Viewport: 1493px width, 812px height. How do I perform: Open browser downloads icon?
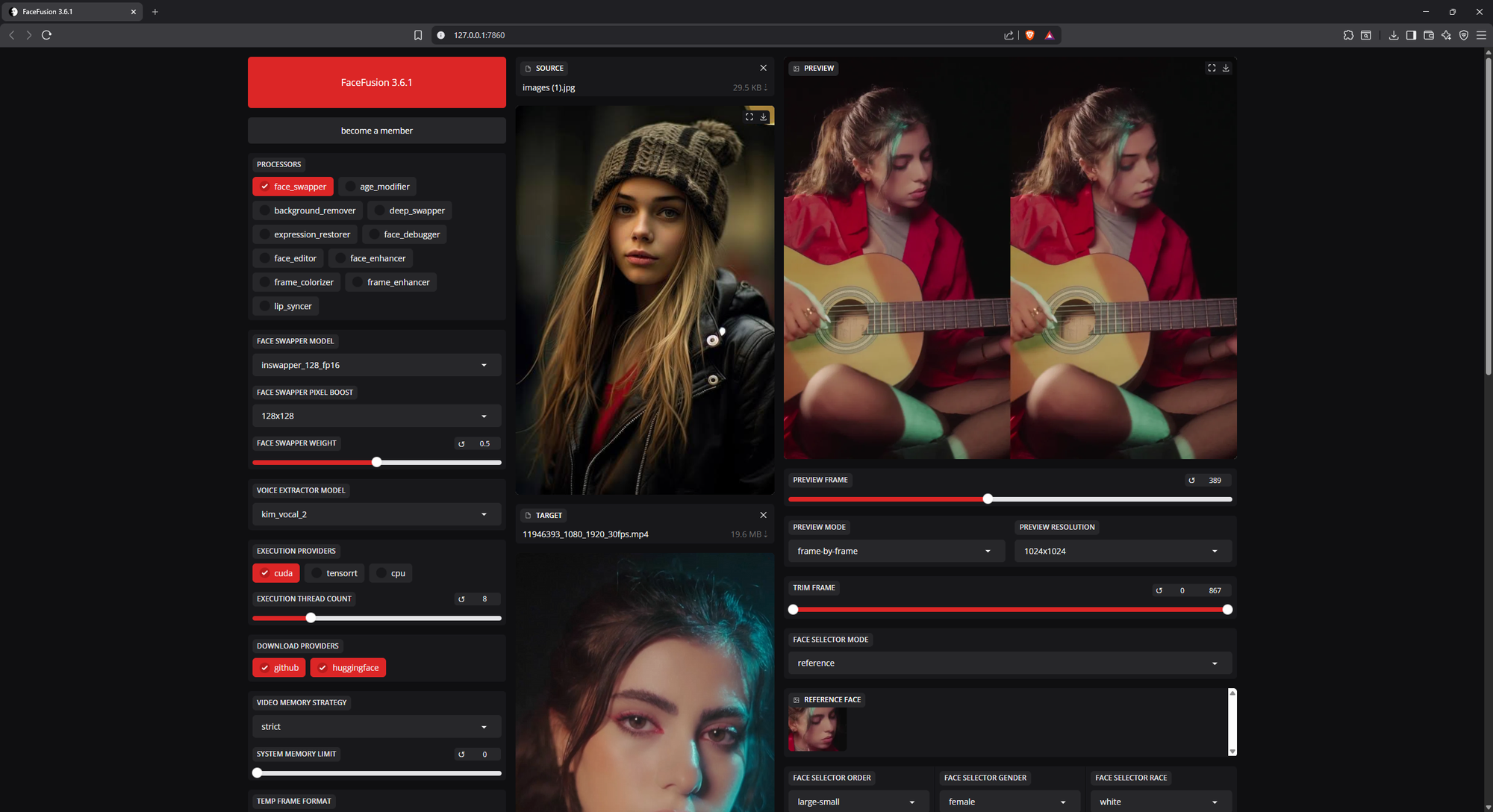click(x=1393, y=35)
